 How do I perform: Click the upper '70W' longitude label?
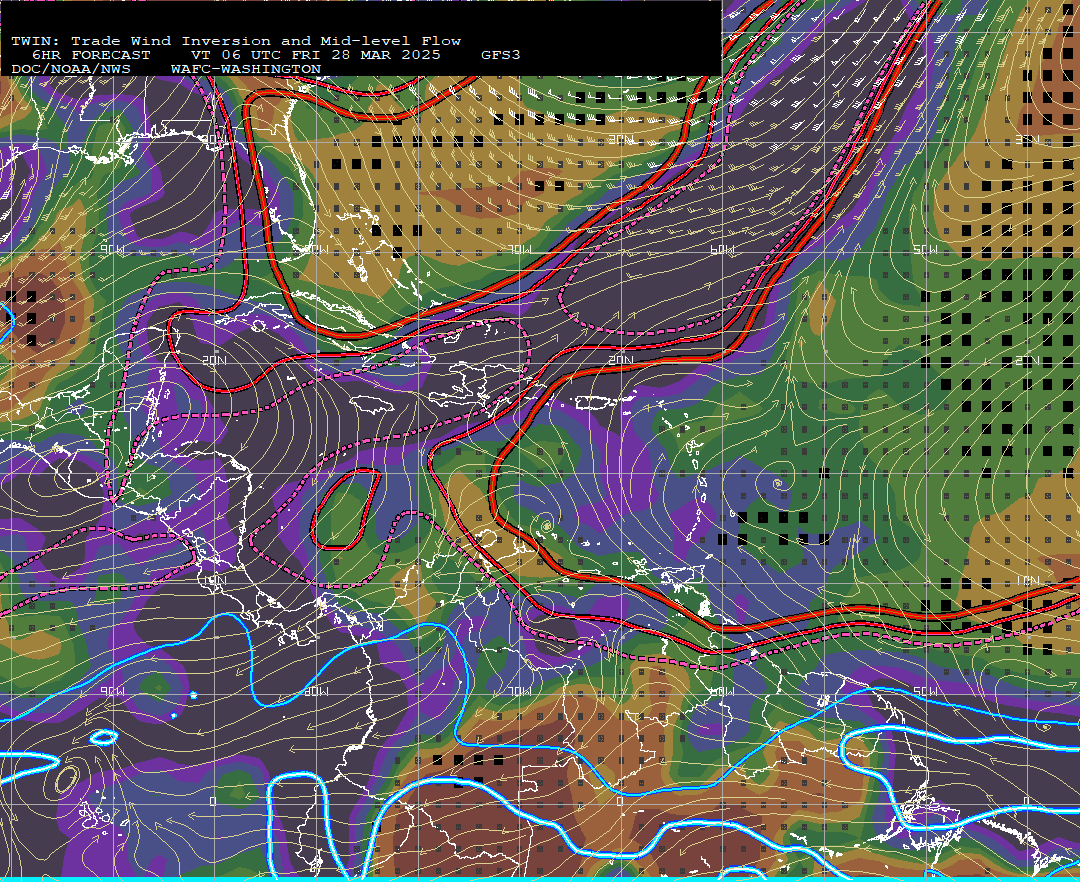tap(521, 250)
